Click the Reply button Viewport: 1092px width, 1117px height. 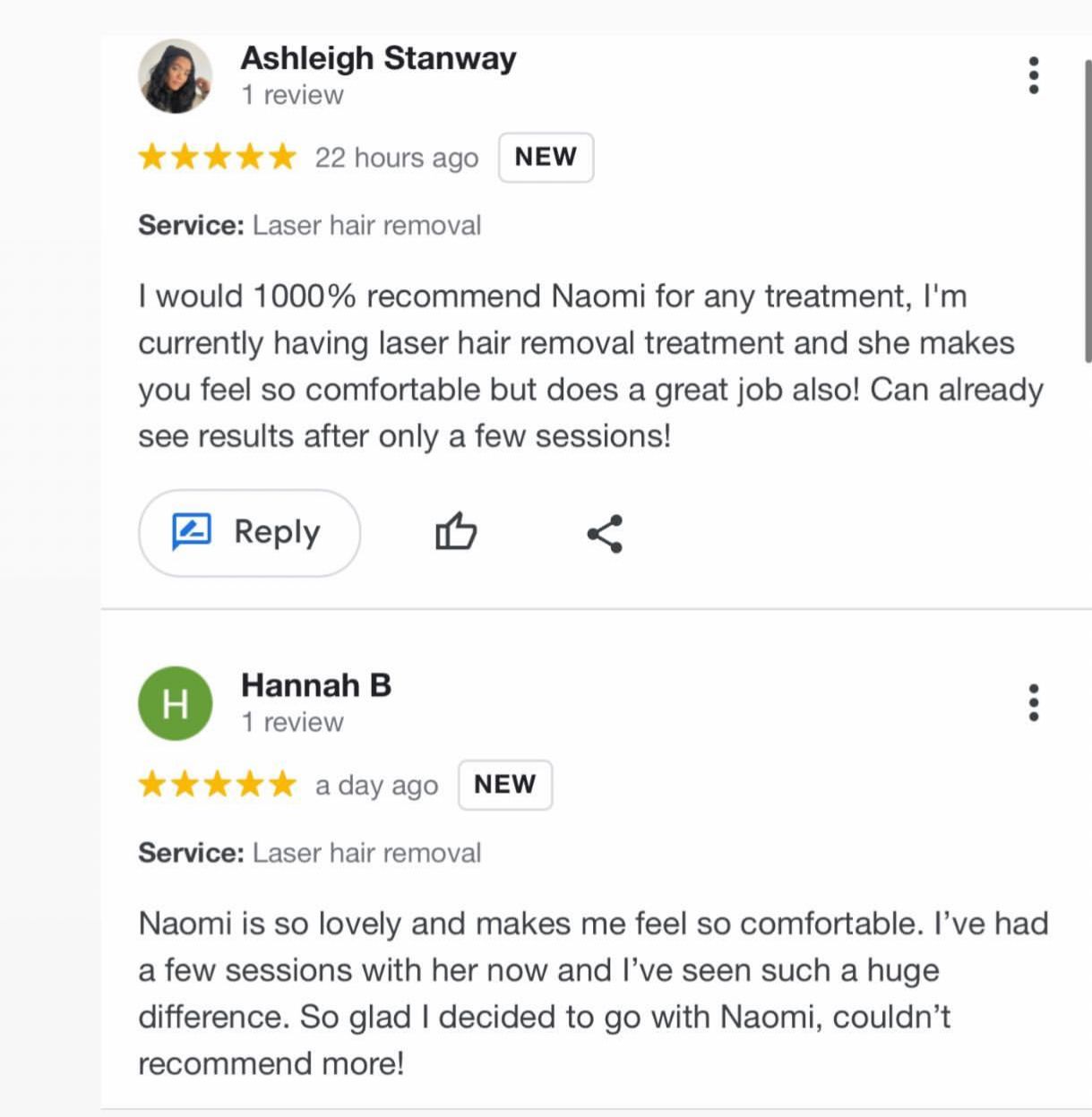point(249,533)
